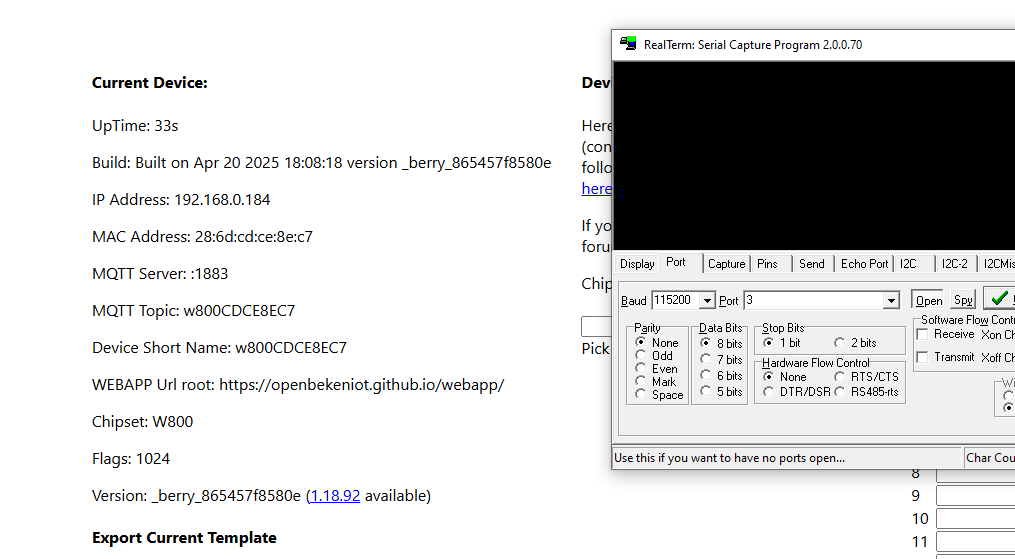Click the MQTT Topic w800CDCE8EC7 text
Image resolution: width=1015 pixels, height=559 pixels.
point(194,311)
